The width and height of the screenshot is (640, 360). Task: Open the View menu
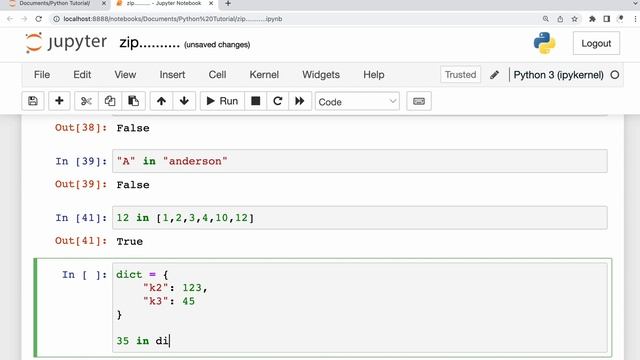125,75
